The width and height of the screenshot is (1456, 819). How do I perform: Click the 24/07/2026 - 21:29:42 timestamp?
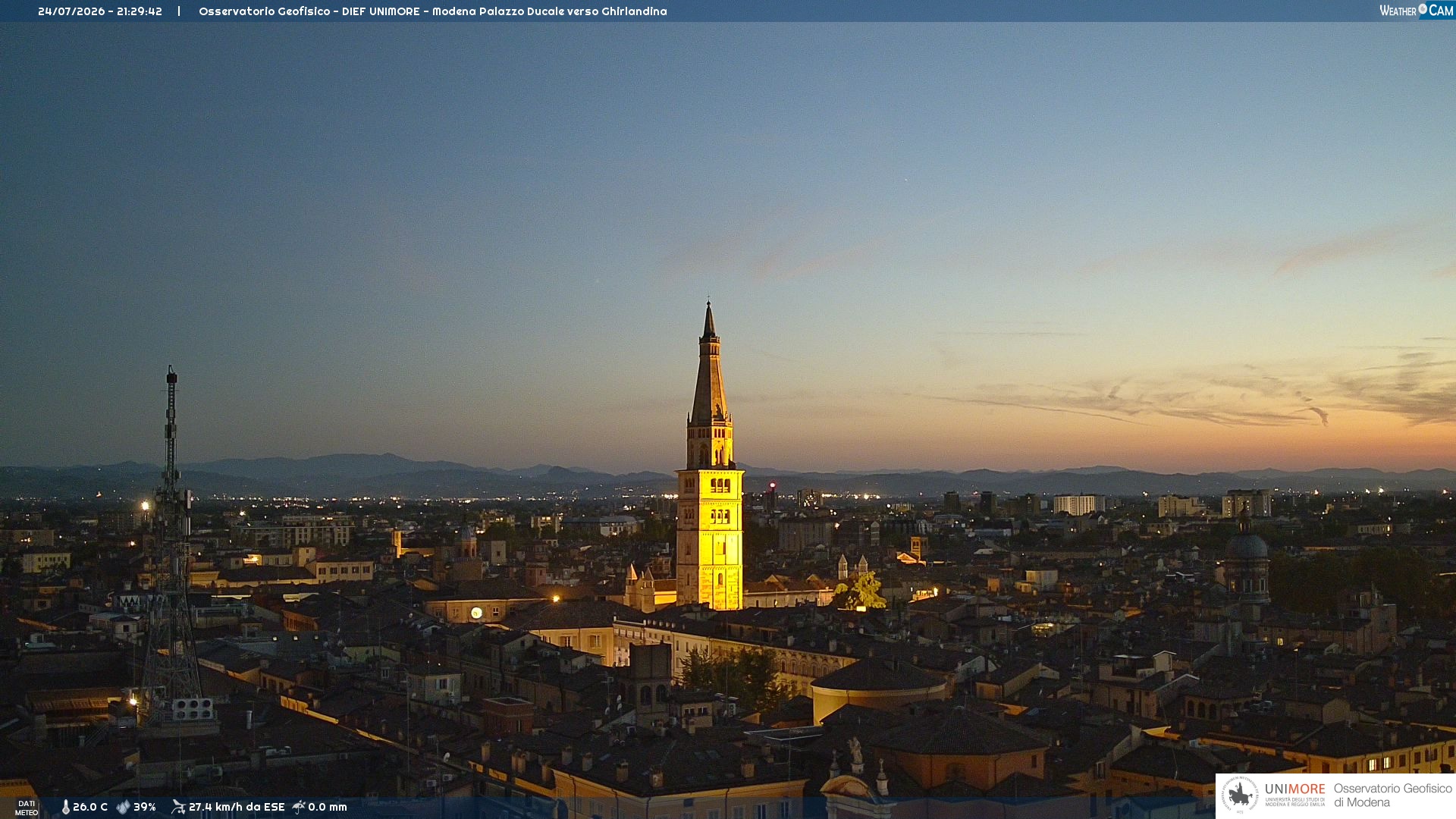click(100, 11)
